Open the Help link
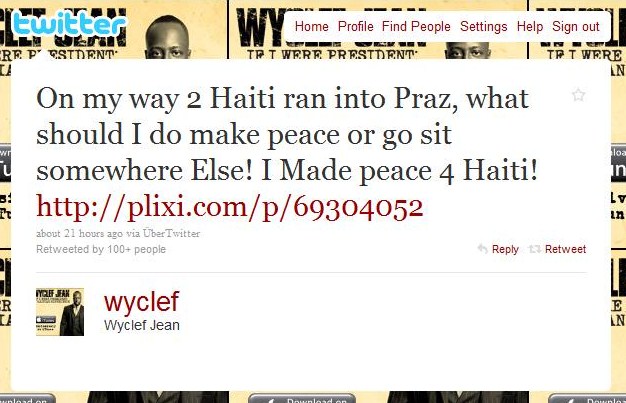Screen dimensions: 626x403 pos(530,26)
